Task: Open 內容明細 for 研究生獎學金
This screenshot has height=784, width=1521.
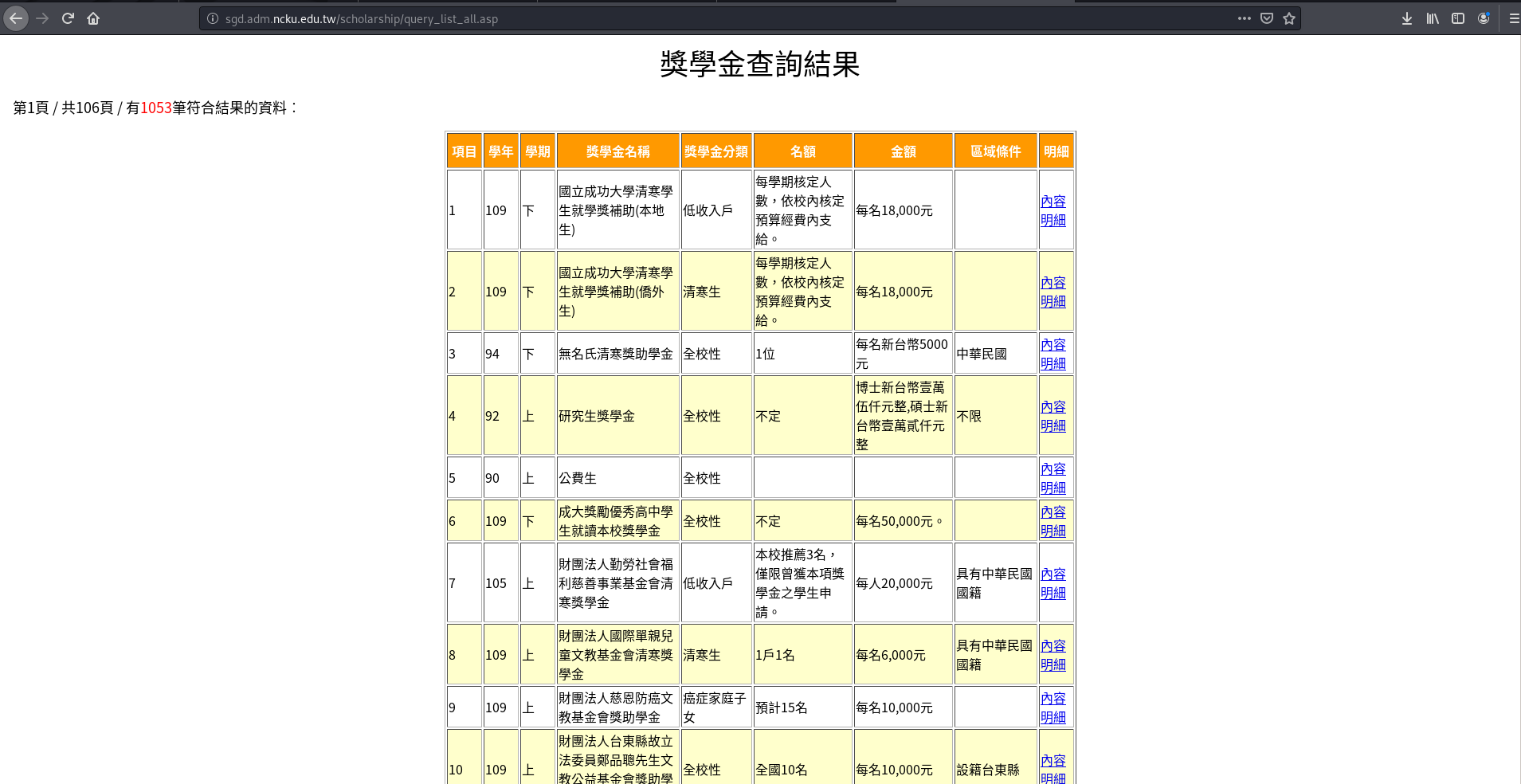Action: click(x=1053, y=417)
